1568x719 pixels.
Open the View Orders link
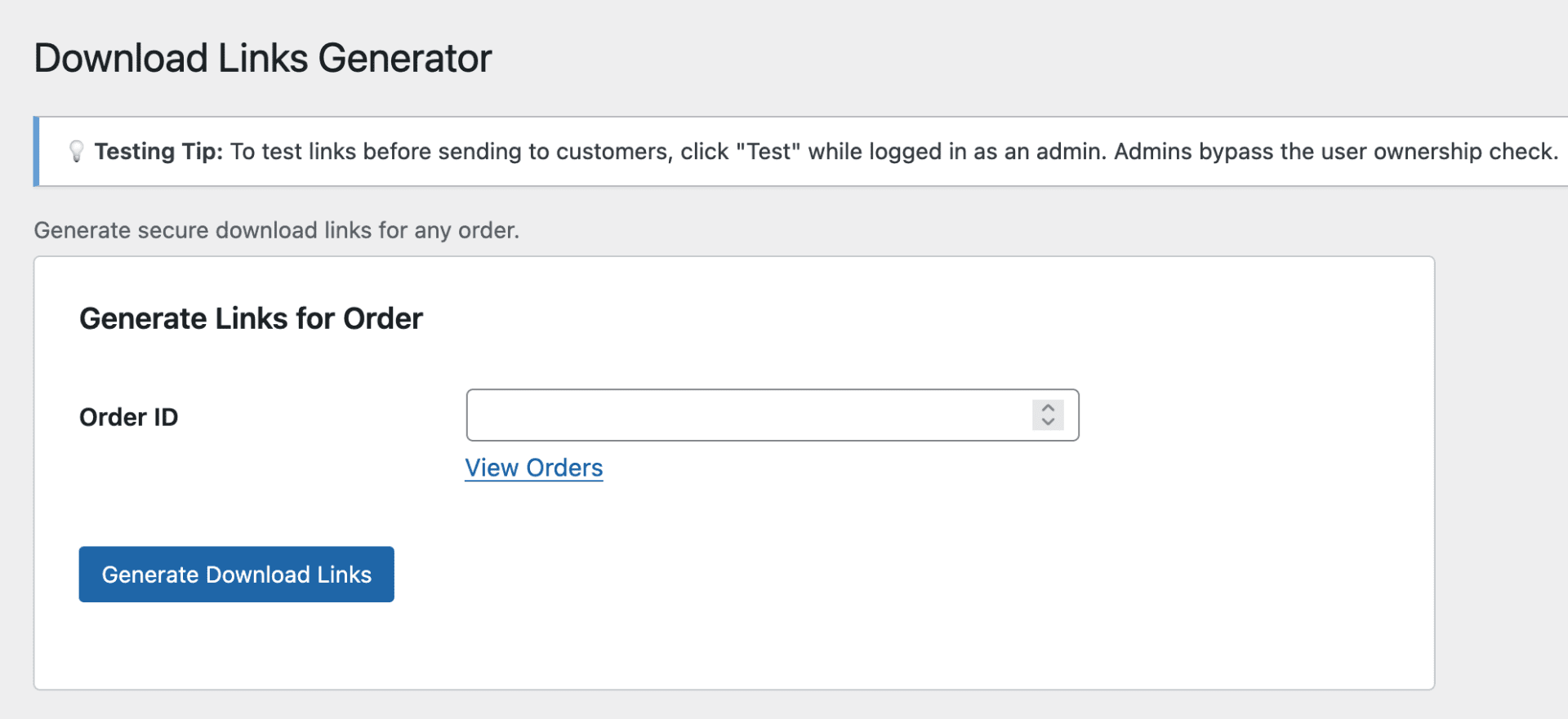pyautogui.click(x=533, y=468)
